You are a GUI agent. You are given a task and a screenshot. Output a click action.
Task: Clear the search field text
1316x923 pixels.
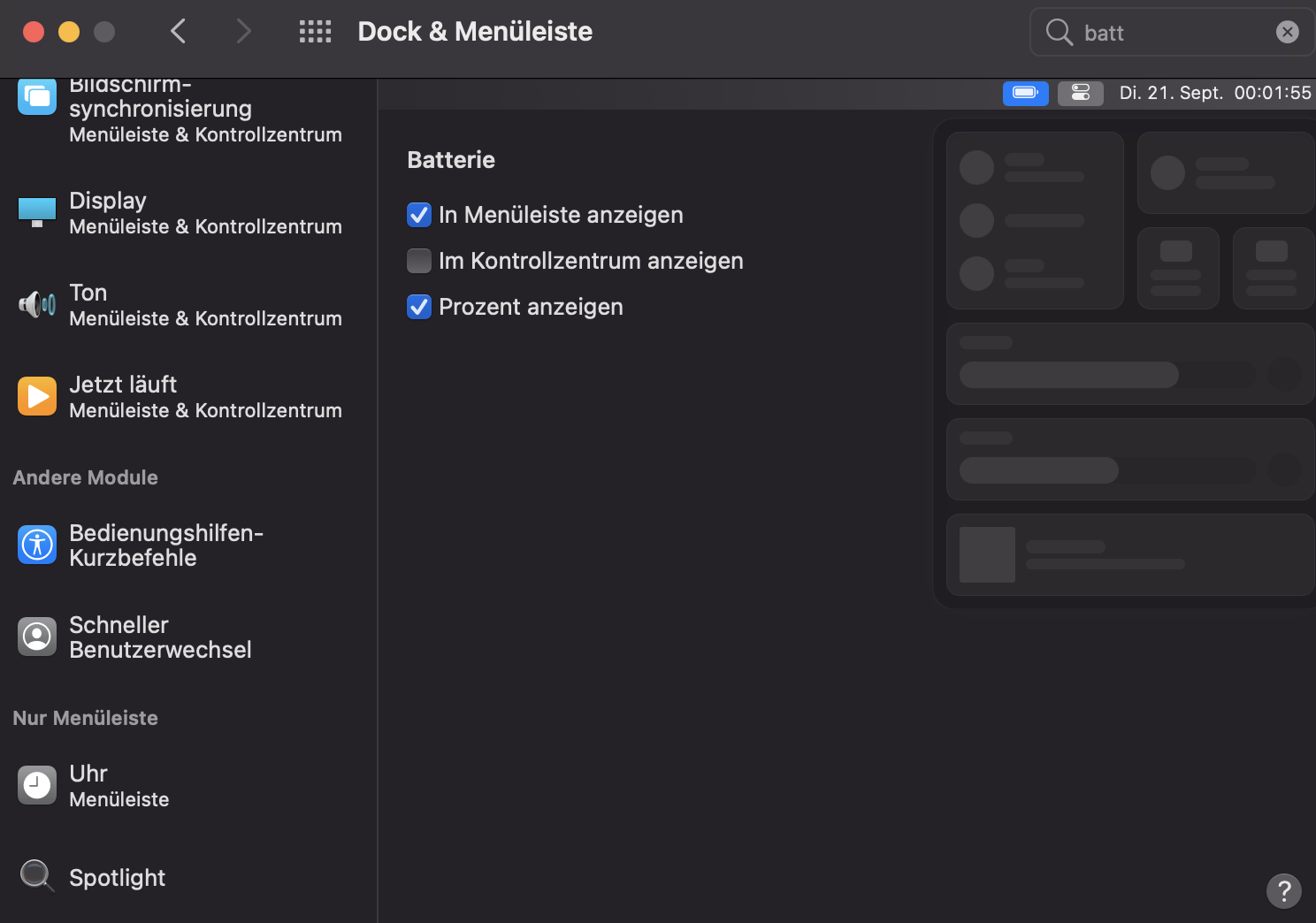(1287, 33)
